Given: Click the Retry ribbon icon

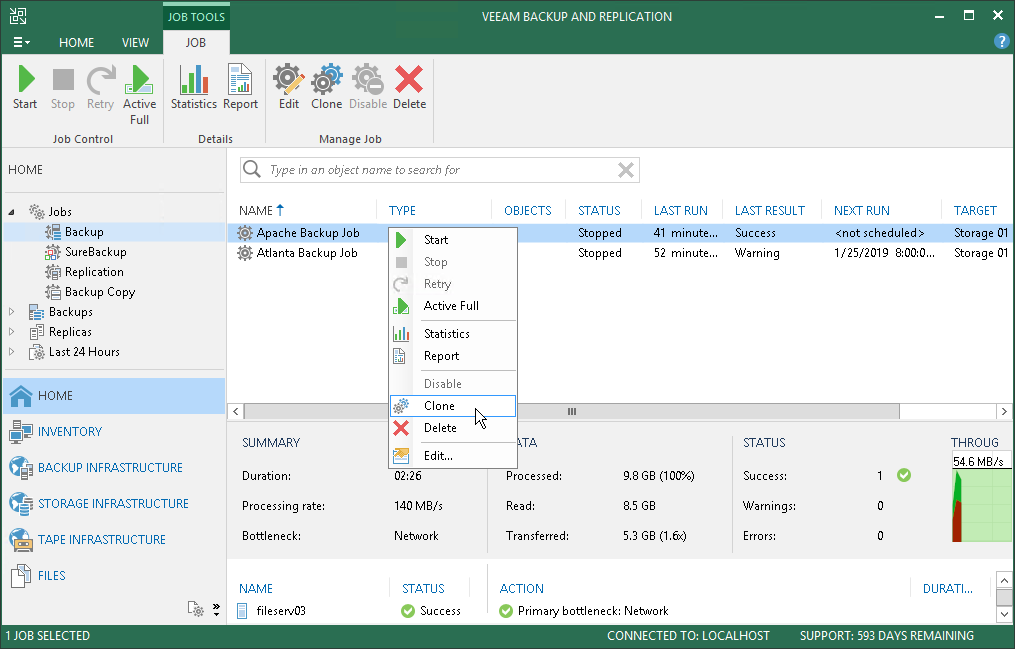Looking at the screenshot, I should (x=100, y=87).
